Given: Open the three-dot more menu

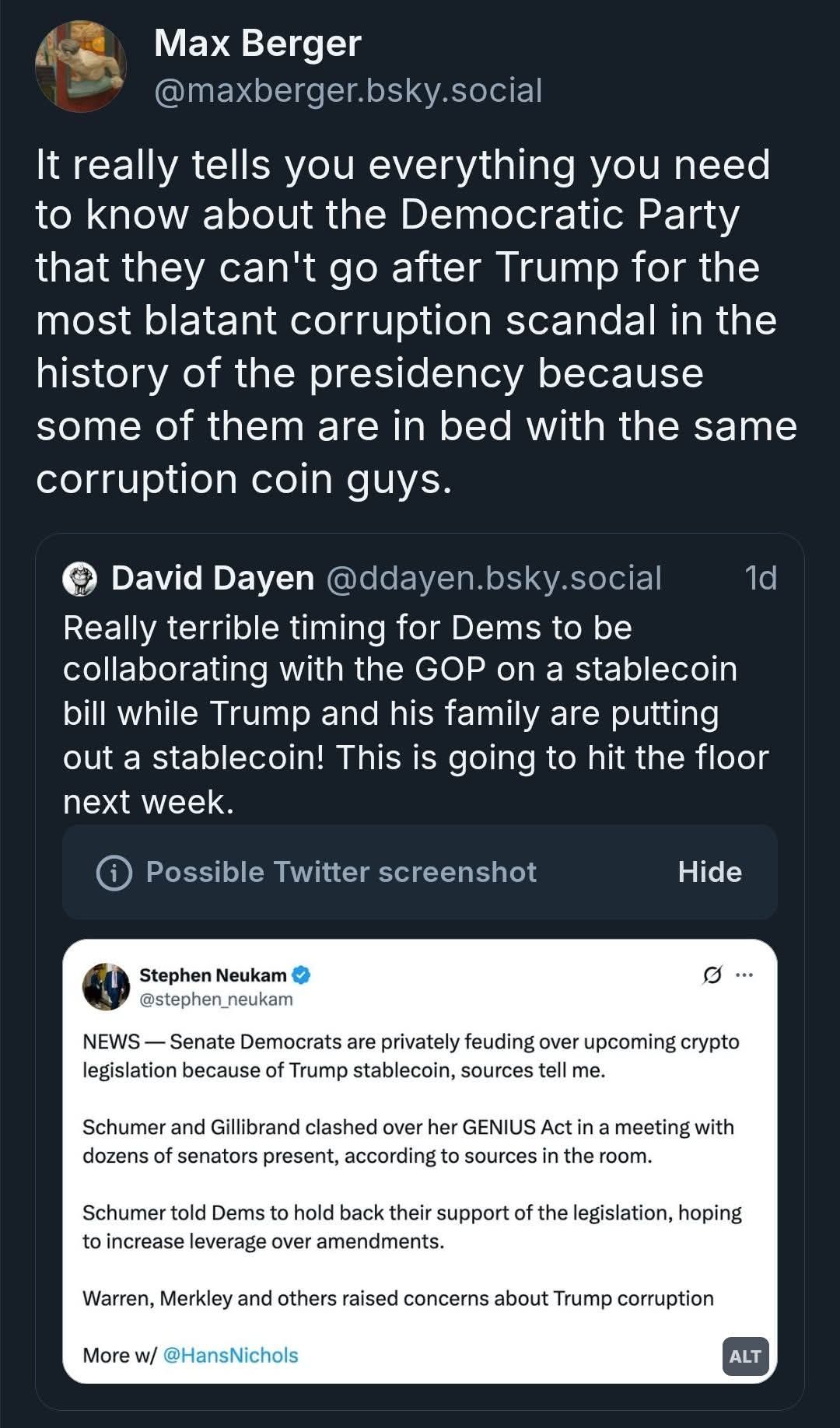Looking at the screenshot, I should 744,975.
